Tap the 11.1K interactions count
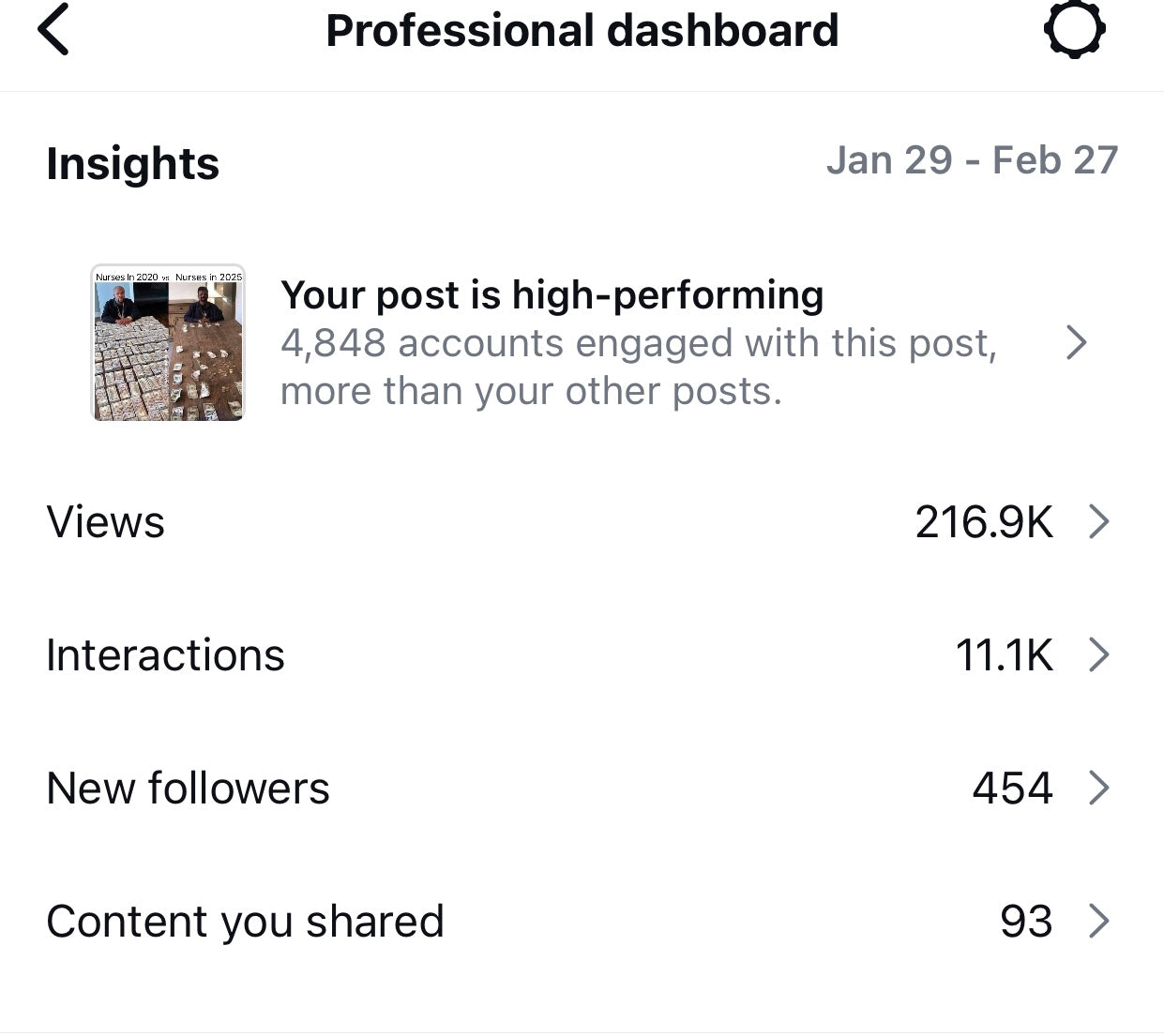This screenshot has width=1164, height=1036. (1004, 654)
